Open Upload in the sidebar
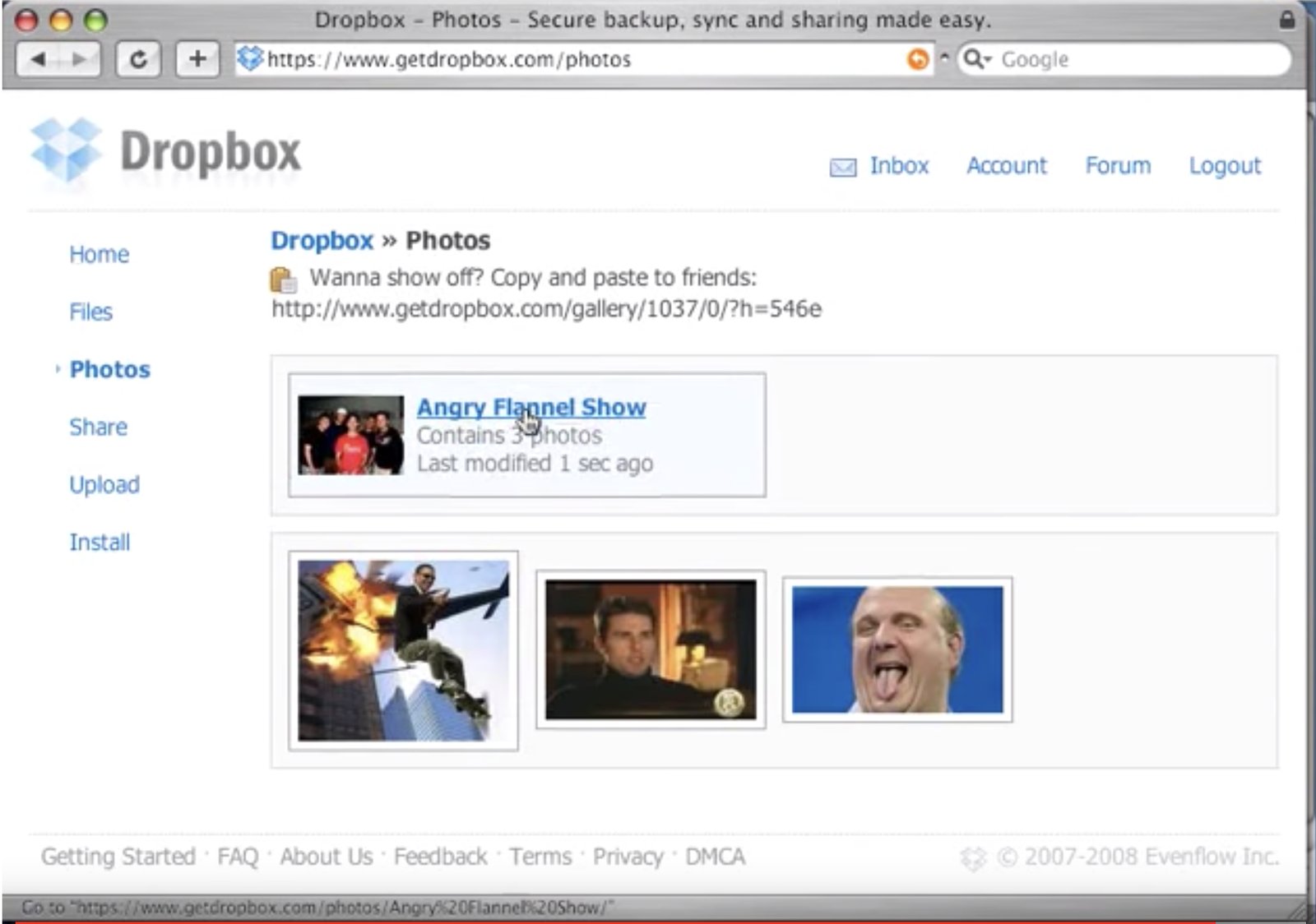Image resolution: width=1316 pixels, height=924 pixels. point(104,485)
